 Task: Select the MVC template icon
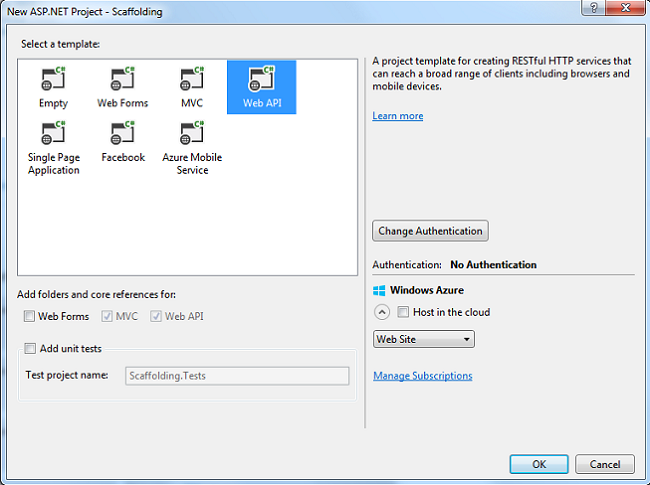pyautogui.click(x=192, y=79)
